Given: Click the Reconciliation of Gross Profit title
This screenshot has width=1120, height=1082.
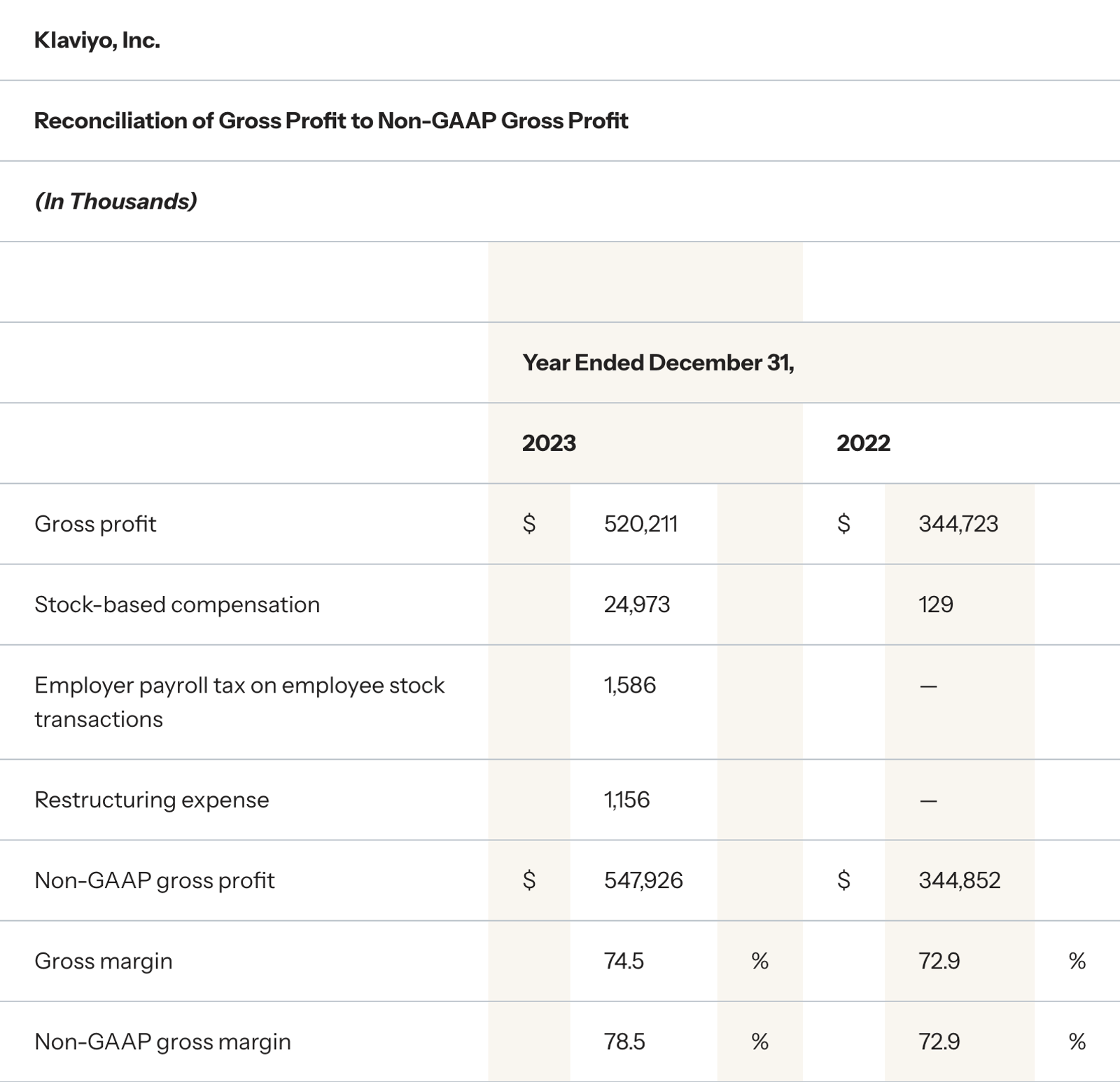Looking at the screenshot, I should 331,120.
